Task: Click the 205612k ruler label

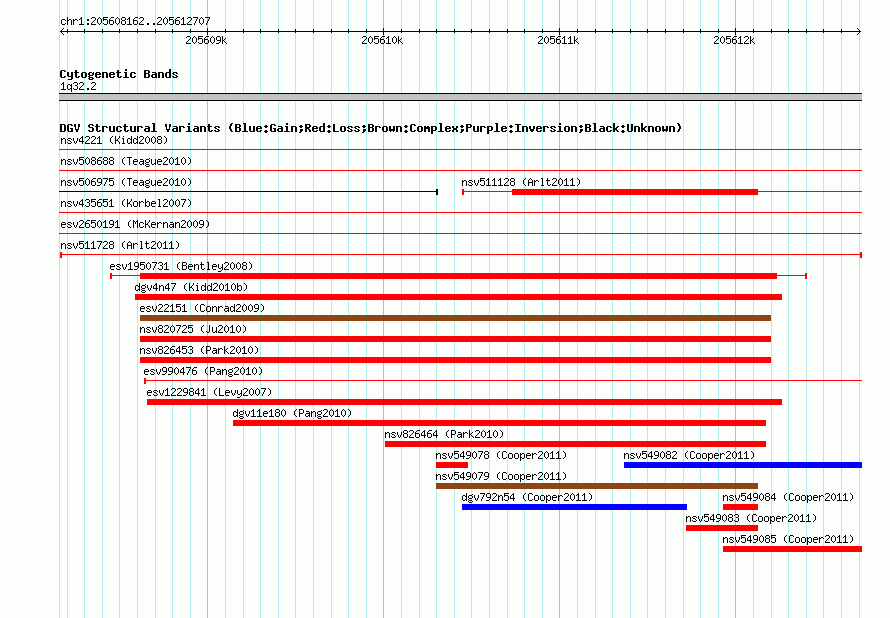Action: (x=734, y=40)
